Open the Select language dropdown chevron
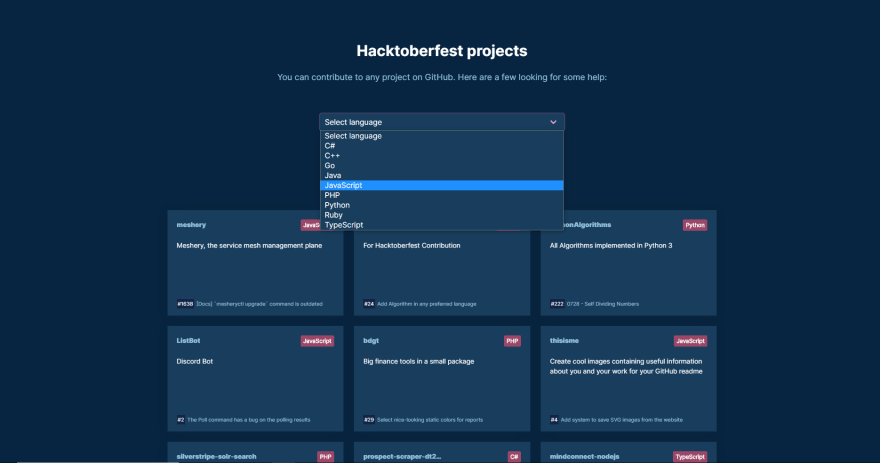This screenshot has width=880, height=463. click(553, 122)
